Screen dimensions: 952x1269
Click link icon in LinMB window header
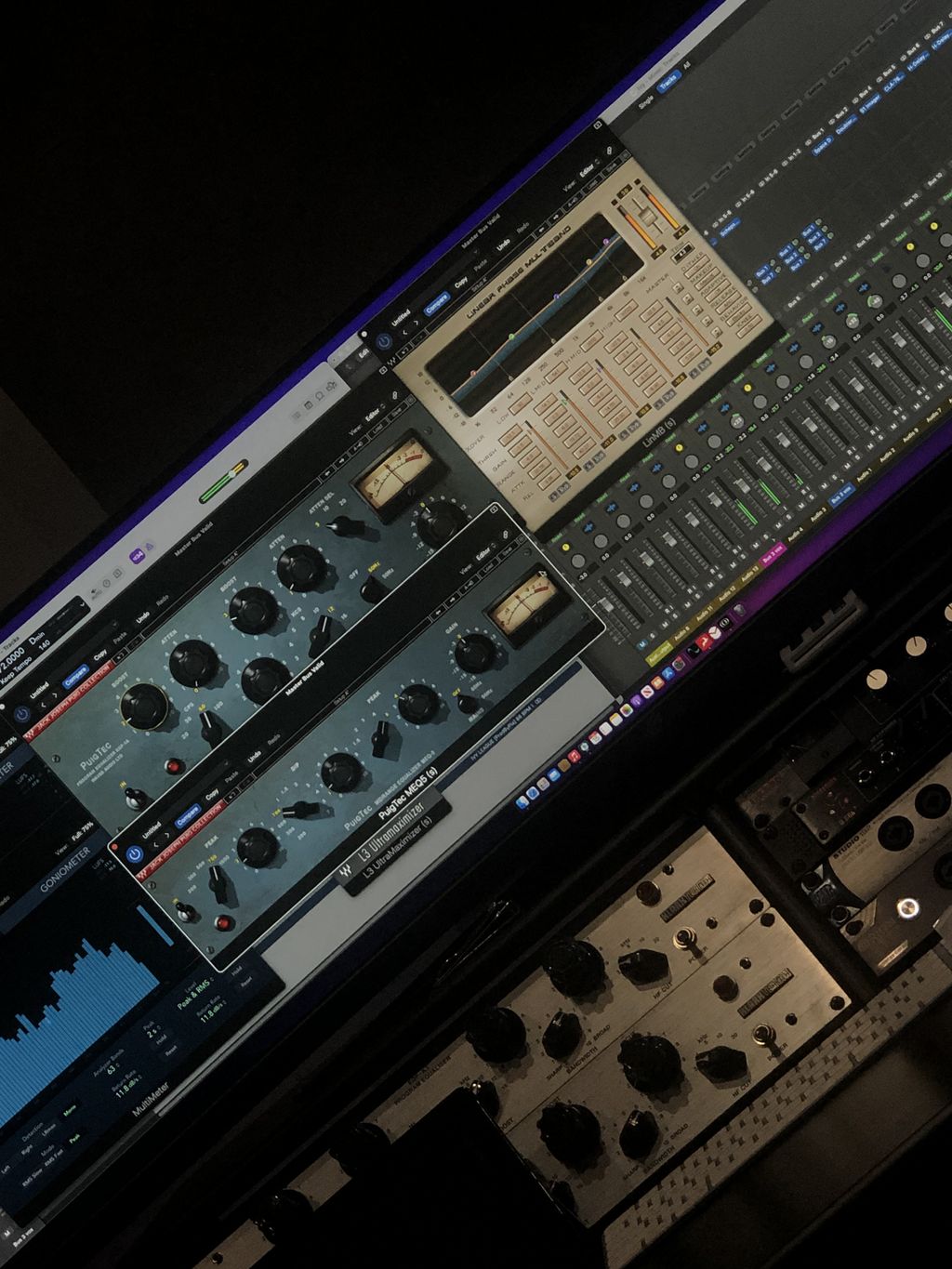pos(610,149)
